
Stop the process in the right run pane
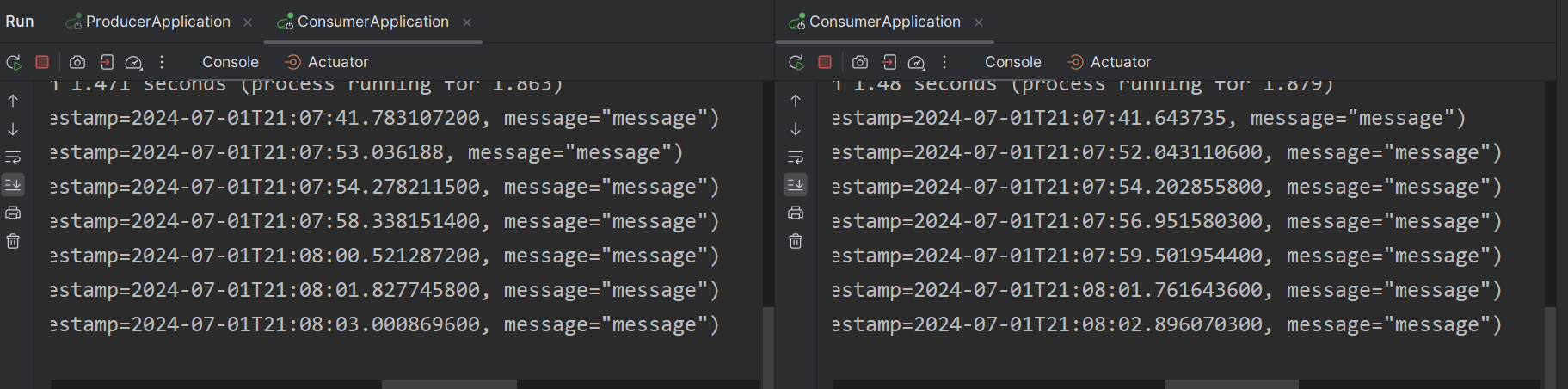pyautogui.click(x=825, y=62)
